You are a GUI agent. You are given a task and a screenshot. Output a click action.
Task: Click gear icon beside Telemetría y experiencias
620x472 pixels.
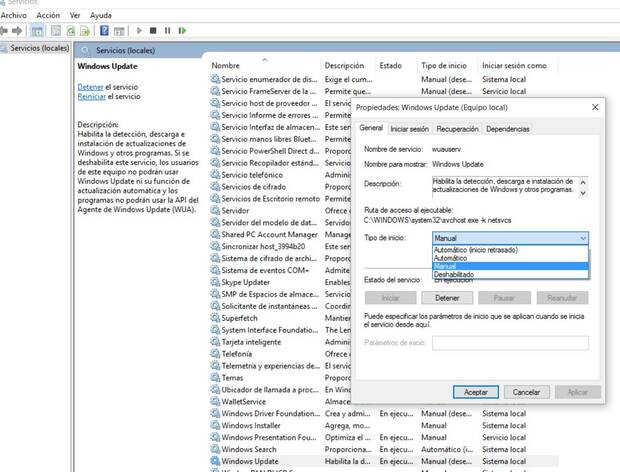tap(215, 366)
